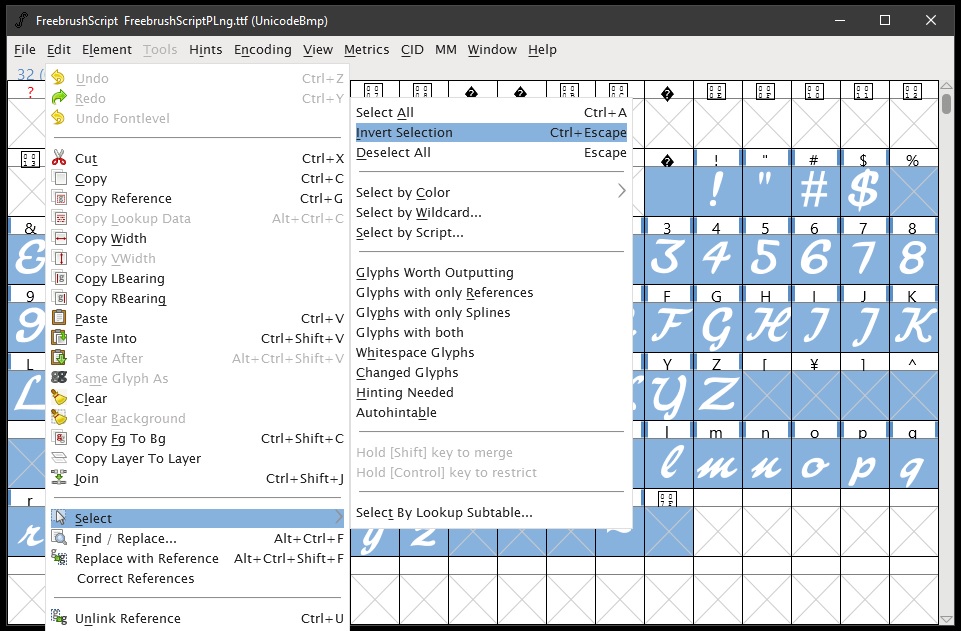The width and height of the screenshot is (961, 631).
Task: Click the Copy LBearing icon
Action: coord(59,278)
